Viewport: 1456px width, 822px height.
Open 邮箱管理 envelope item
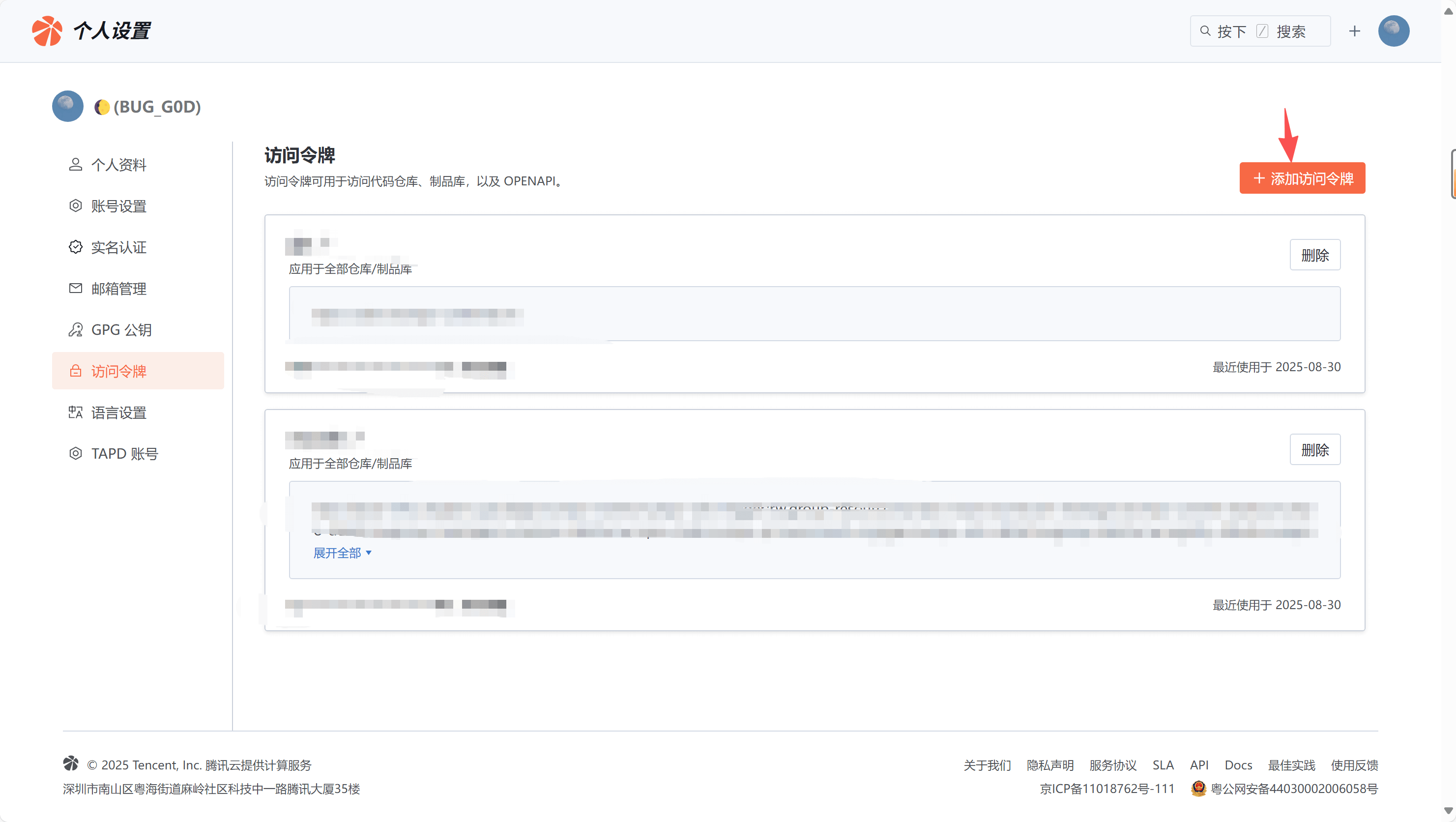118,288
